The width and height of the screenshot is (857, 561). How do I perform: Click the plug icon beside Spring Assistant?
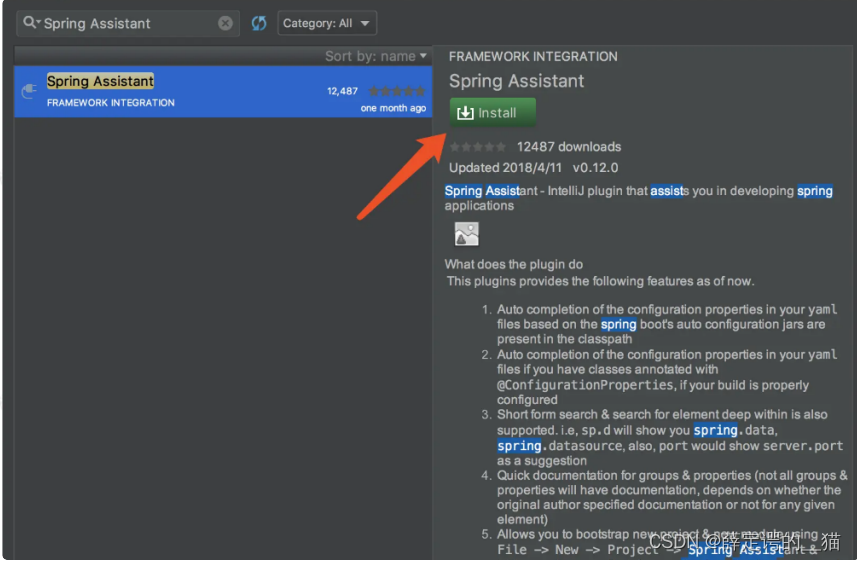29,90
